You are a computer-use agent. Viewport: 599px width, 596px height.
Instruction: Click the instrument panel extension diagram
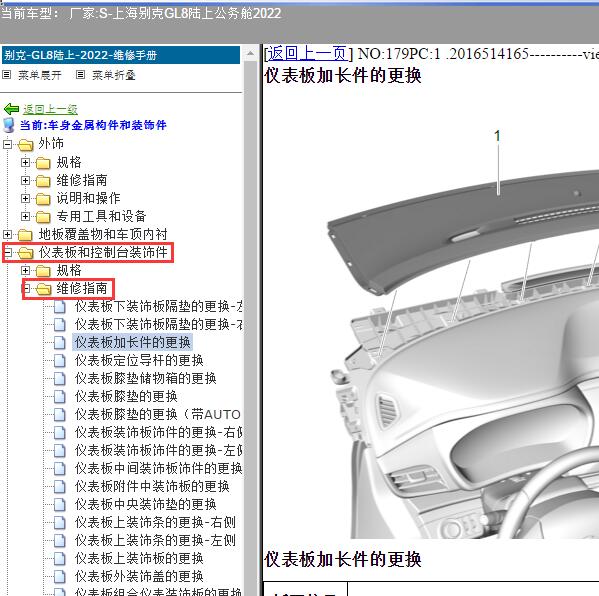(x=464, y=334)
